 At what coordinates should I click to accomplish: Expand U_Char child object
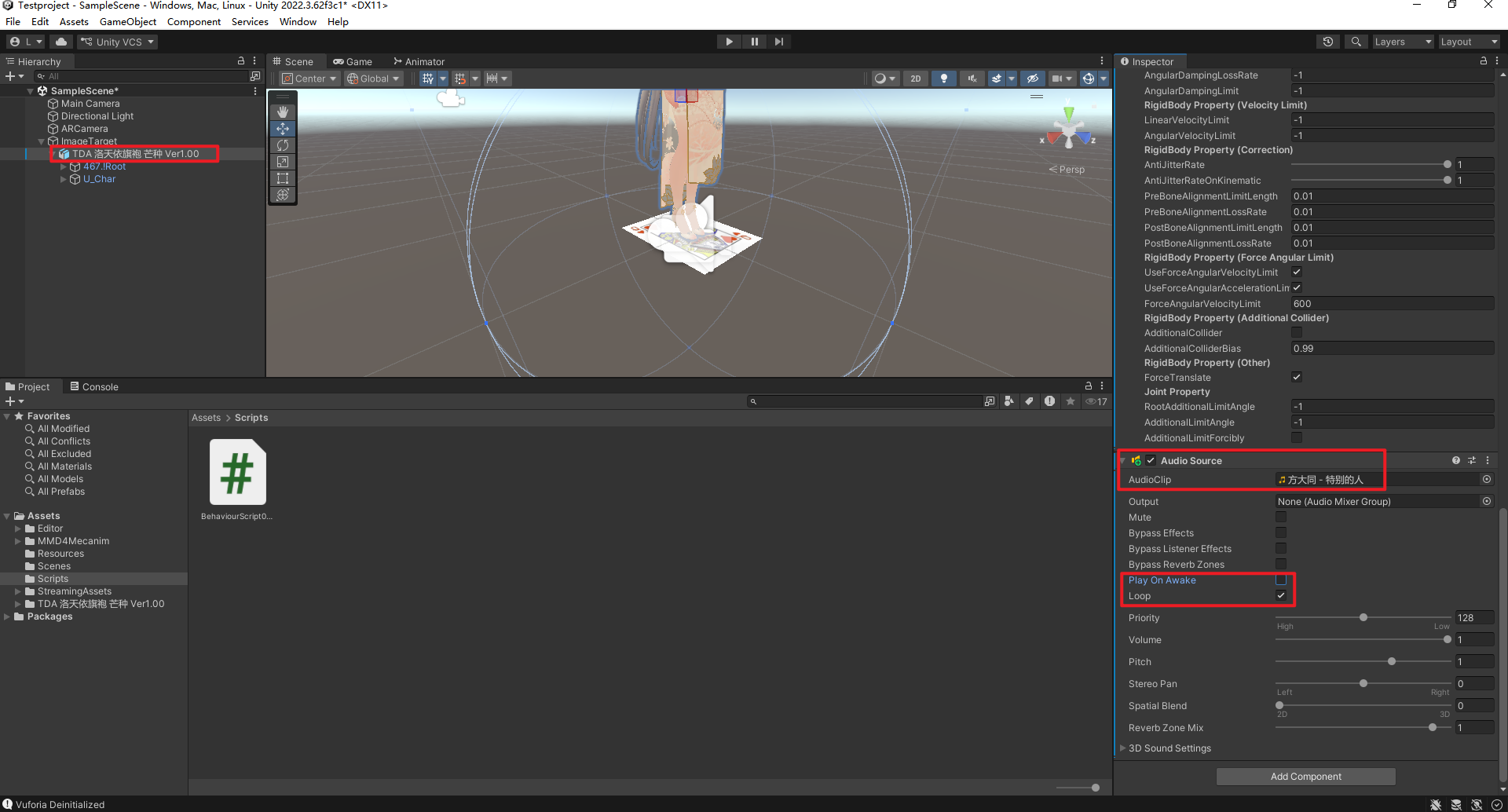[x=64, y=179]
